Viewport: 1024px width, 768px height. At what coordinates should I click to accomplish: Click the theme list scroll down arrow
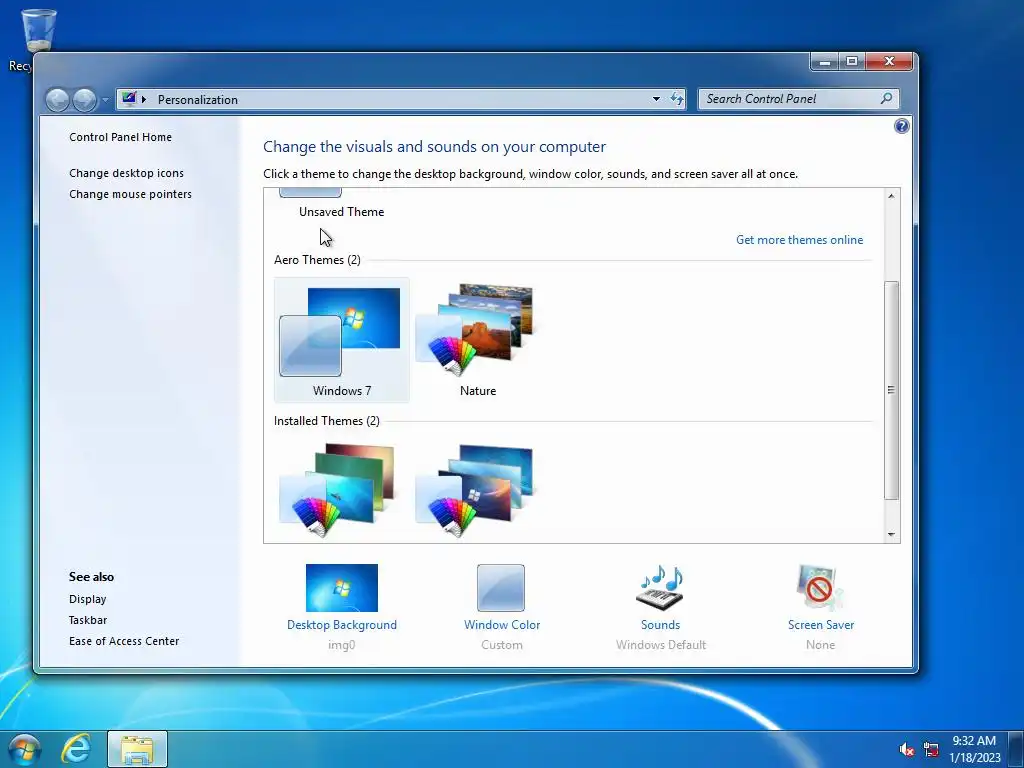pos(891,535)
